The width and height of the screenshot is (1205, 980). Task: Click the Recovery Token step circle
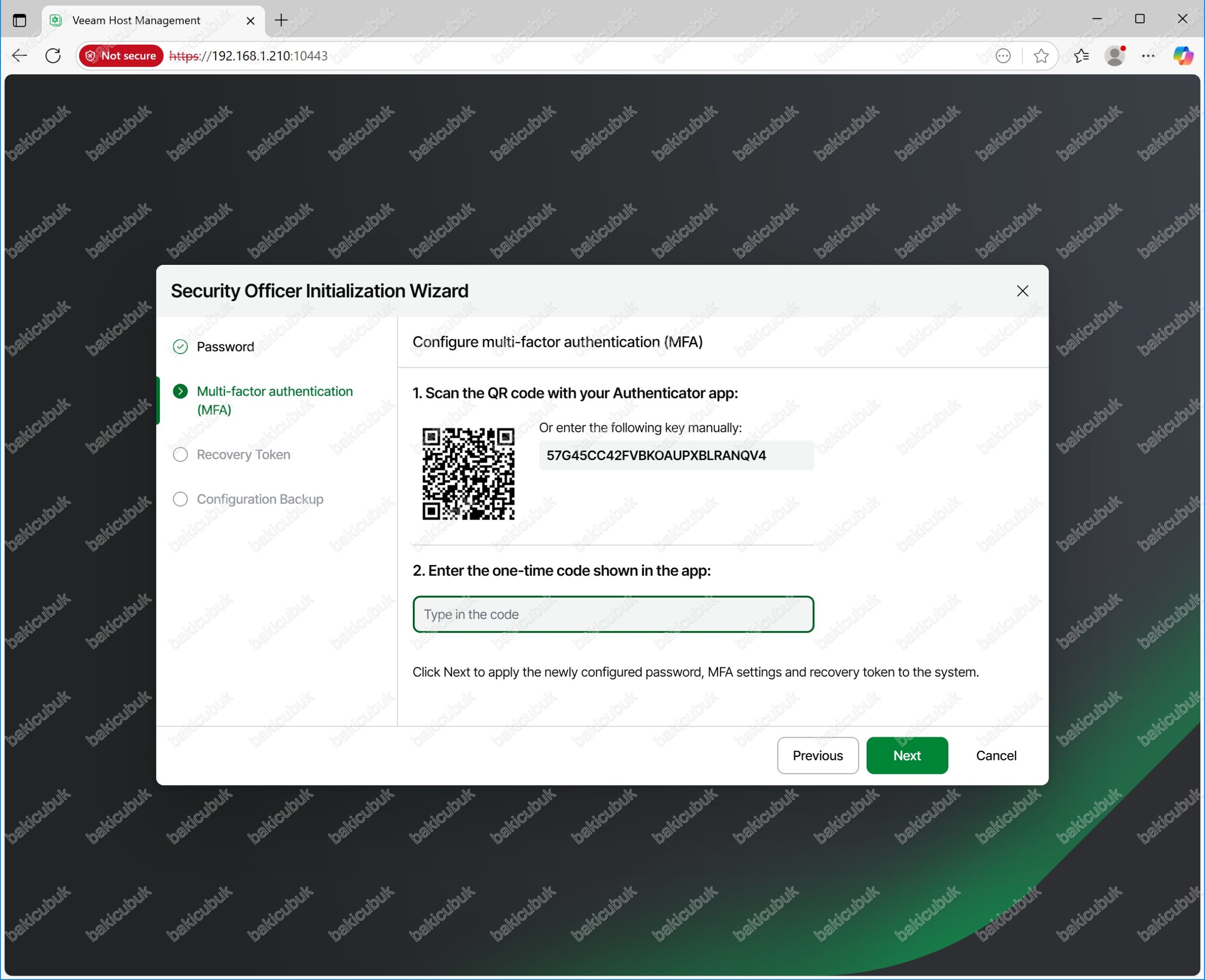click(x=180, y=454)
